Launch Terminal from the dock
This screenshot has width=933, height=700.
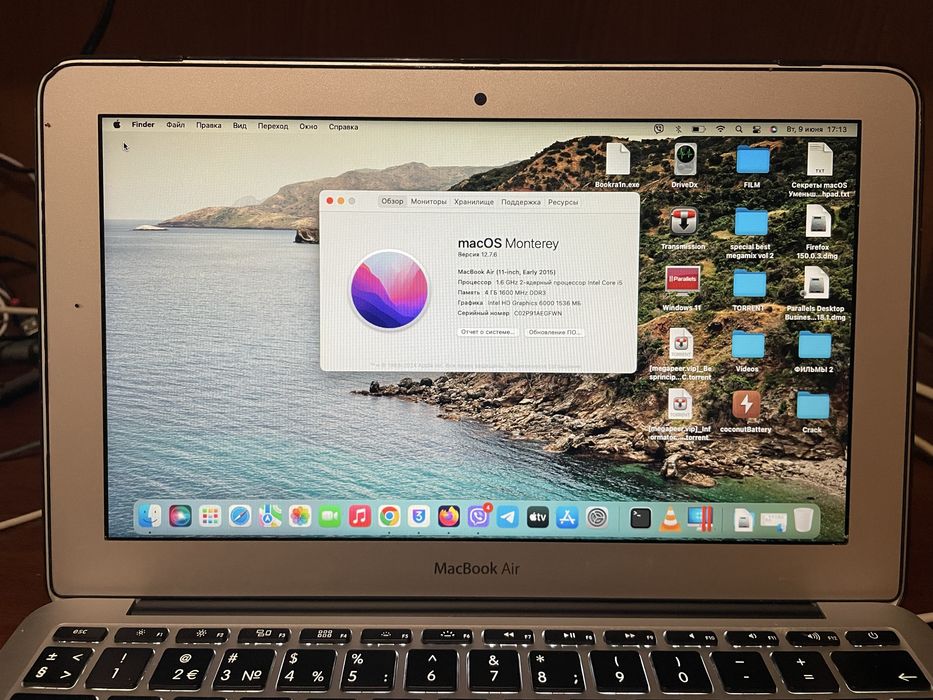640,518
